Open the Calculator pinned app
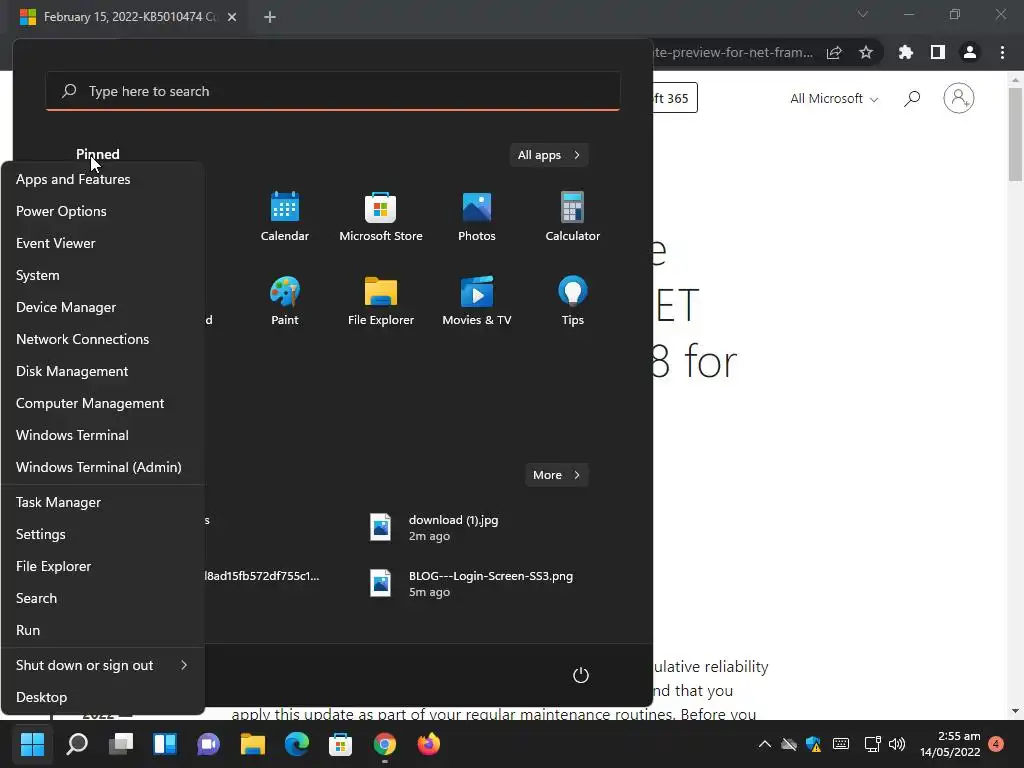1024x768 pixels. [573, 216]
